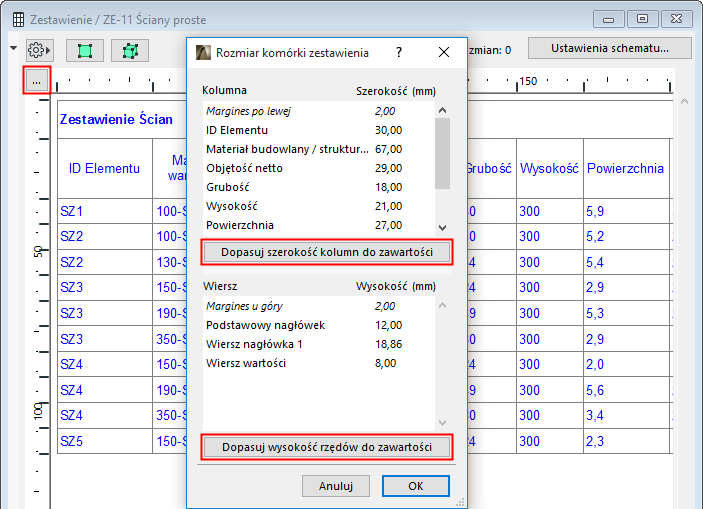The height and width of the screenshot is (509, 703).
Task: Select ID Elementu row in dialog
Action: click(x=318, y=130)
